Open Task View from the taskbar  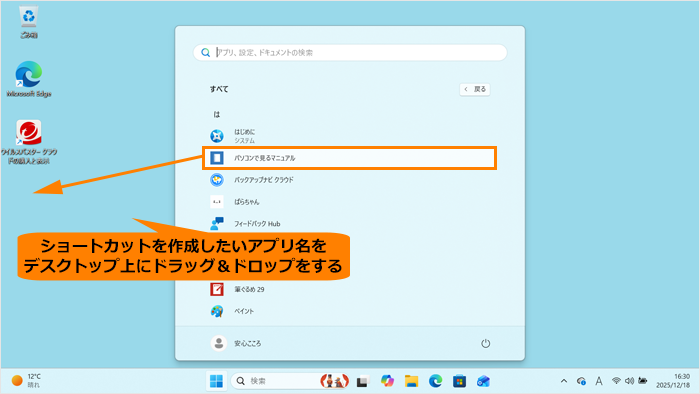coord(362,382)
